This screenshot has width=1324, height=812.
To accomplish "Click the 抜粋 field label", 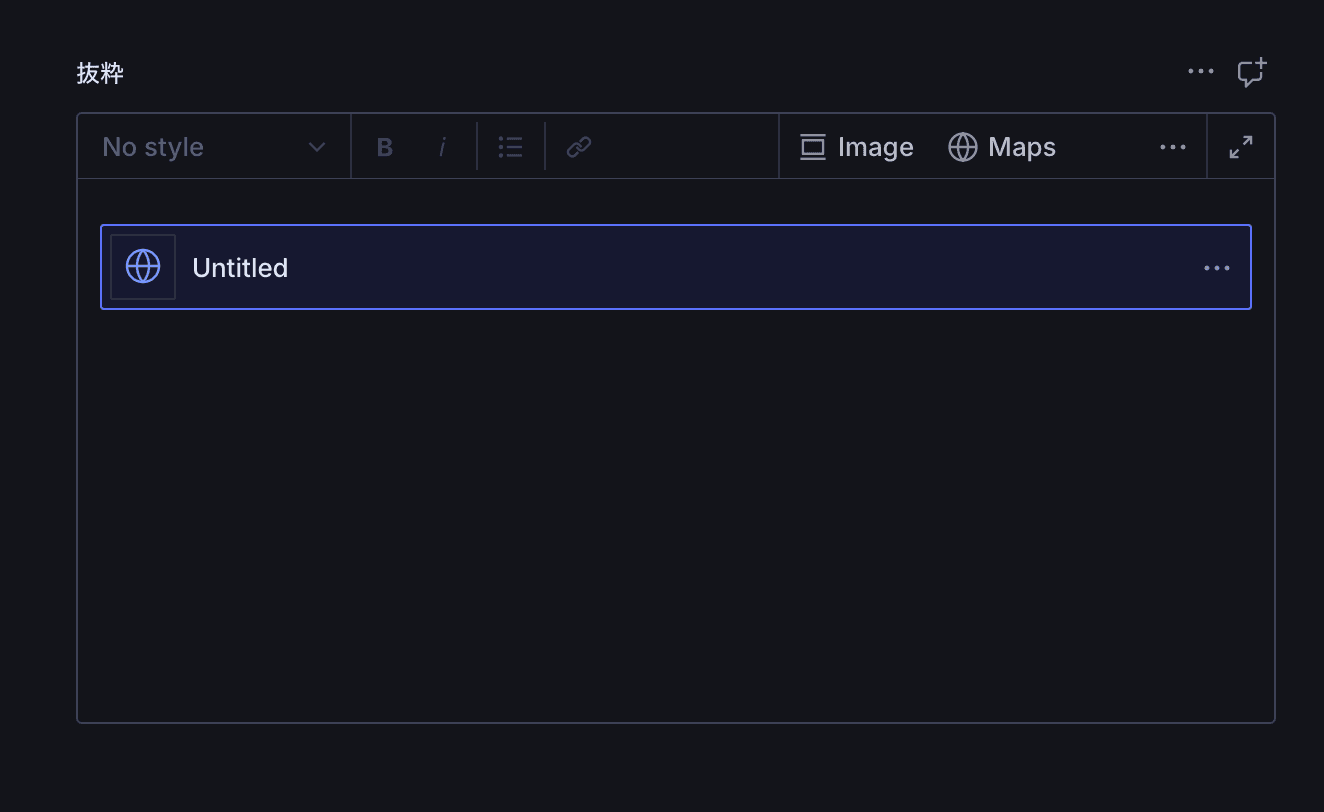I will (x=100, y=73).
